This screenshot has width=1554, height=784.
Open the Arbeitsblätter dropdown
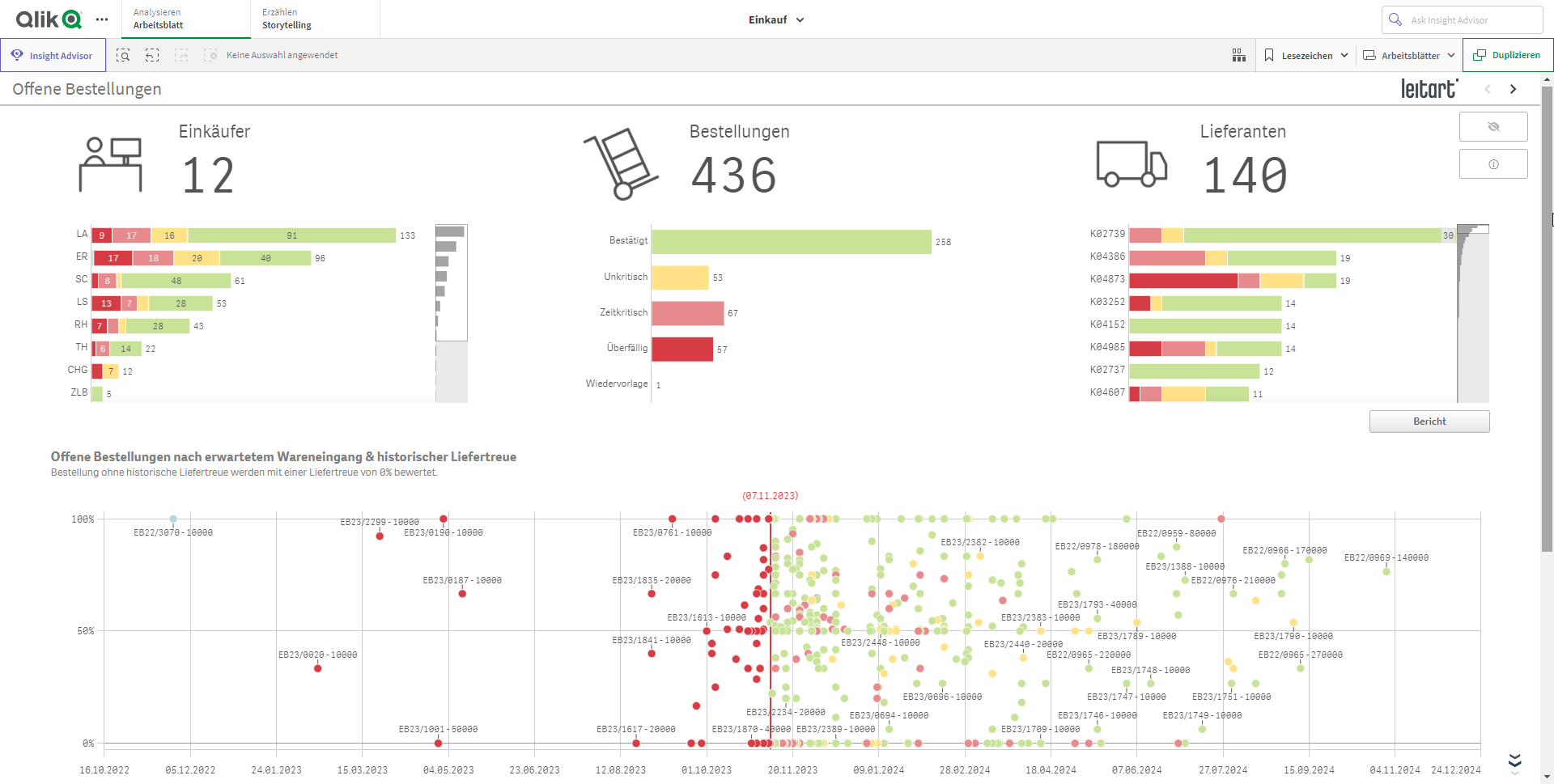[1408, 55]
